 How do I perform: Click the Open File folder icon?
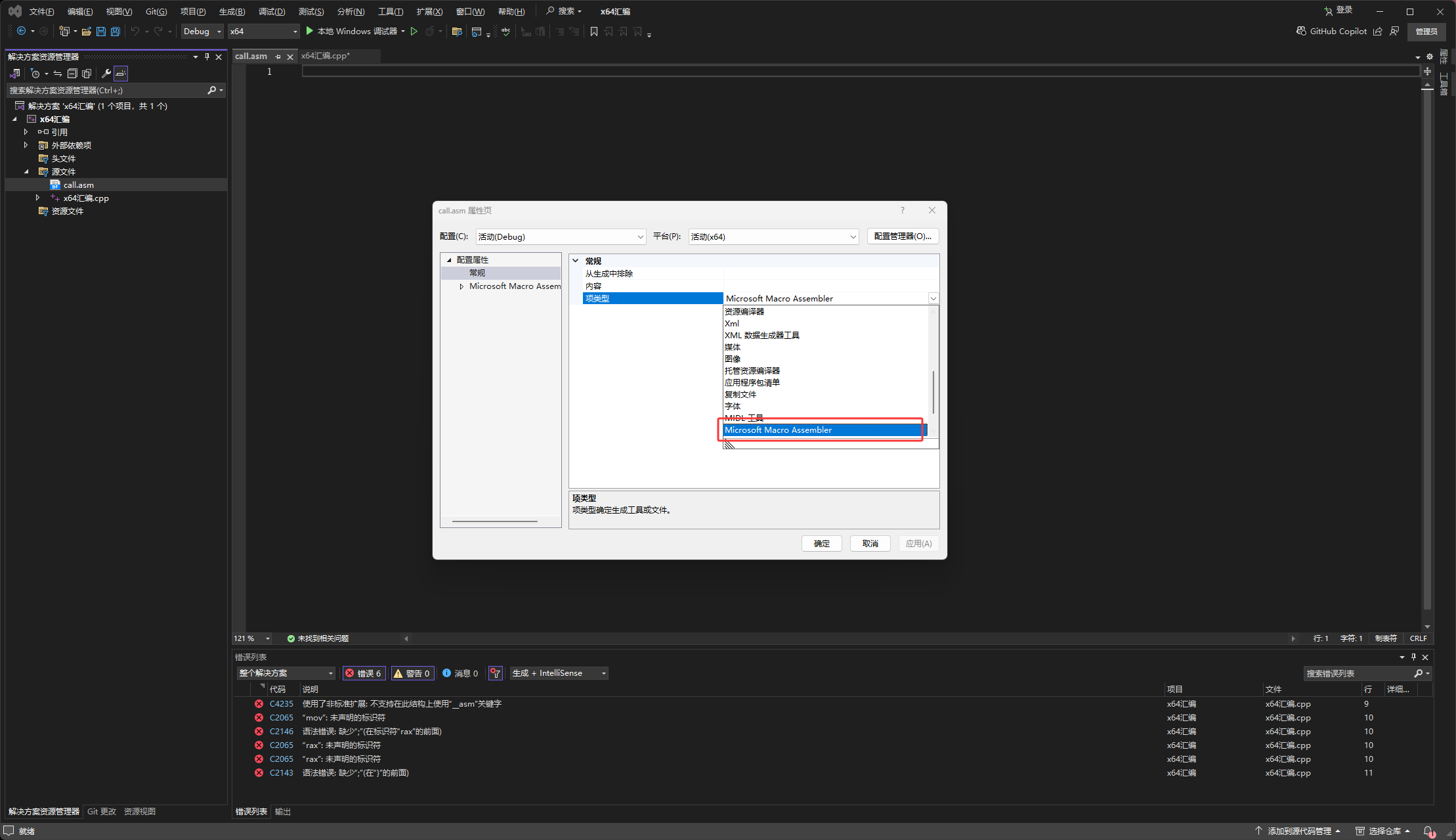coord(86,32)
